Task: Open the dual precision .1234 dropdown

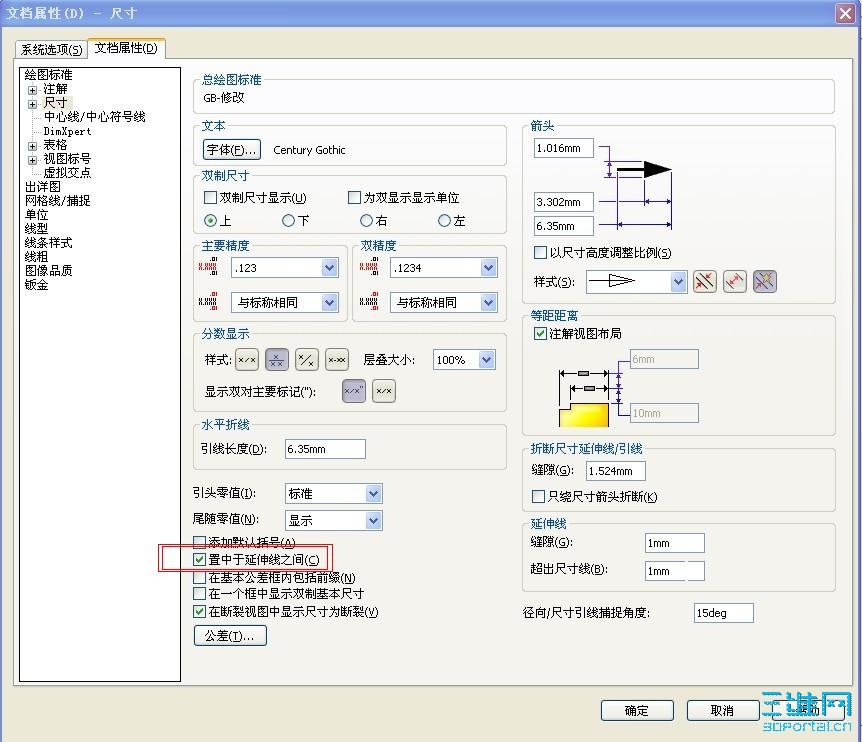Action: (x=488, y=268)
